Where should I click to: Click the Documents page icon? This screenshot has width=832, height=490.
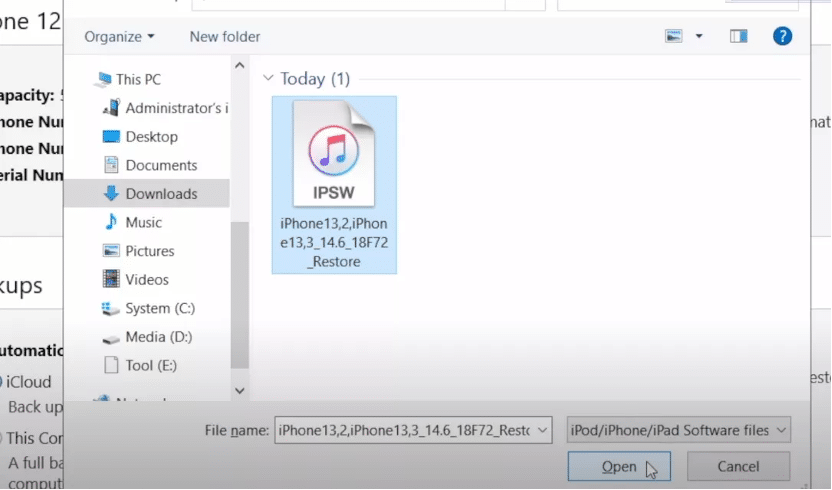click(x=111, y=165)
